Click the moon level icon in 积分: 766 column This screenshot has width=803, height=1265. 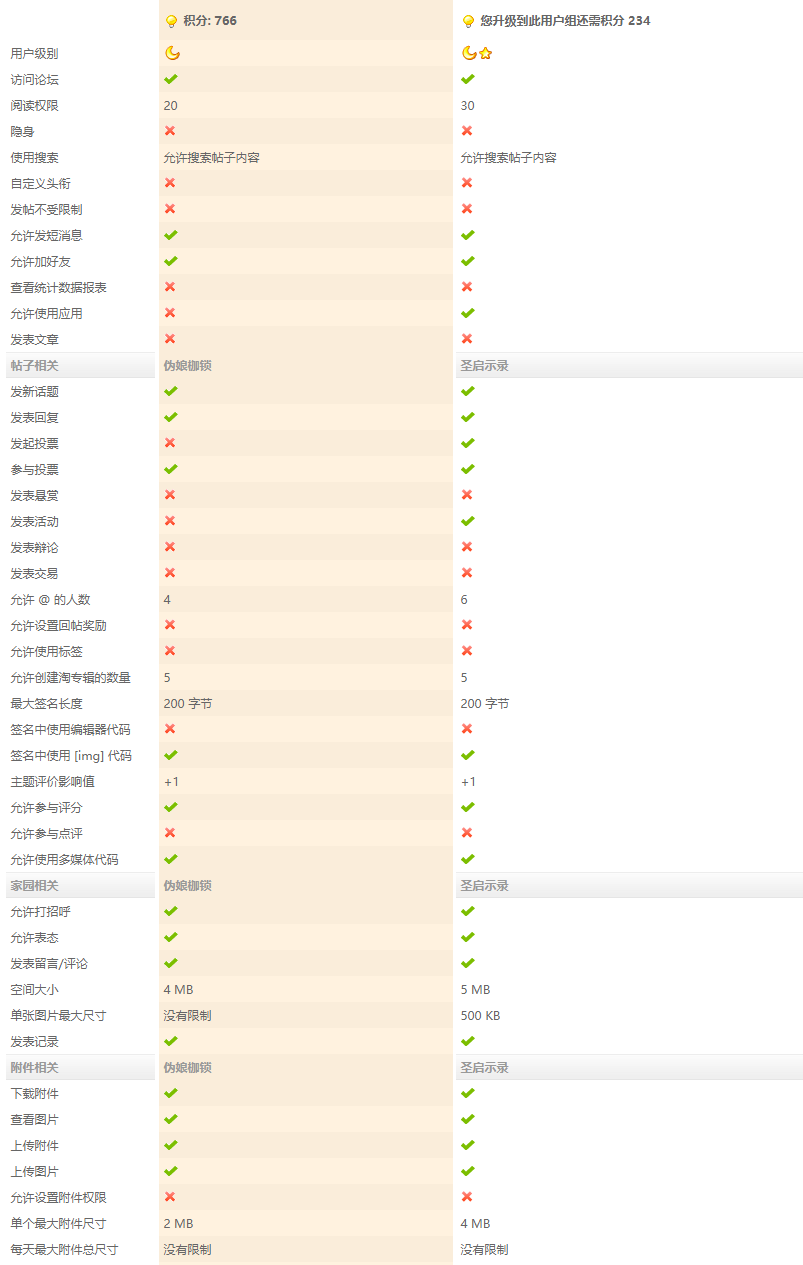(172, 53)
